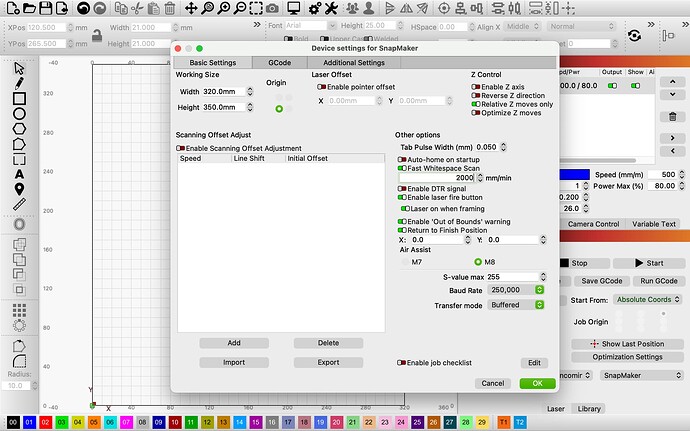Image resolution: width=690 pixels, height=431 pixels.
Task: Toggle the aspect ratio lock icon
Action: 97,36
